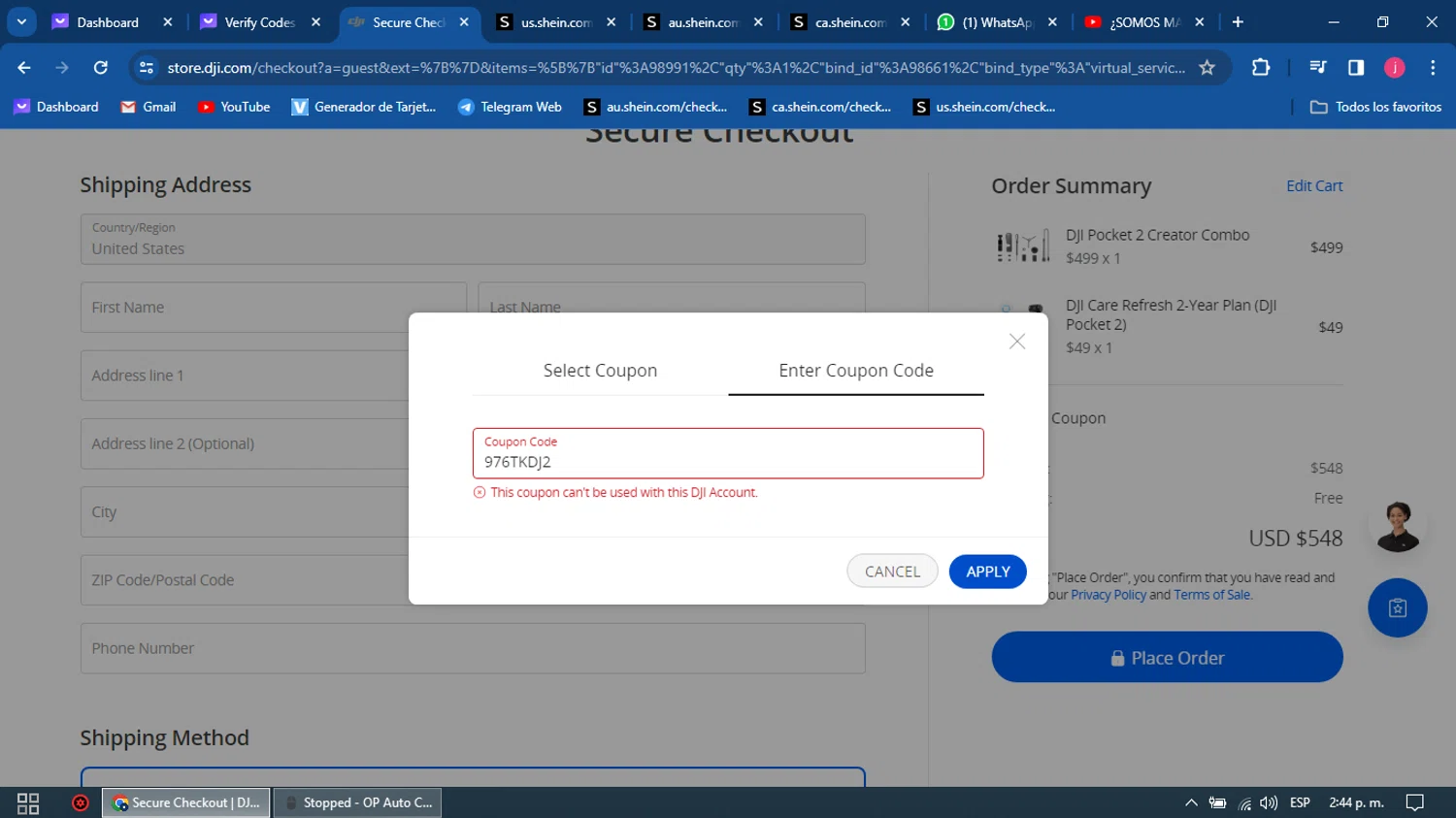Open the tab search dropdown arrow

pyautogui.click(x=21, y=21)
